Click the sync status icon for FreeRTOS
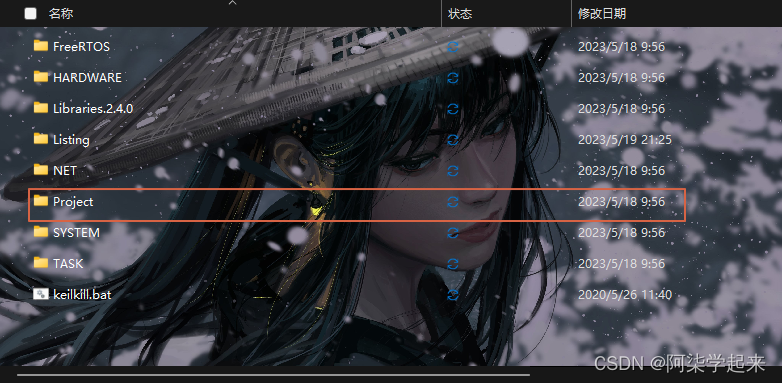Viewport: 782px width, 383px height. point(453,47)
